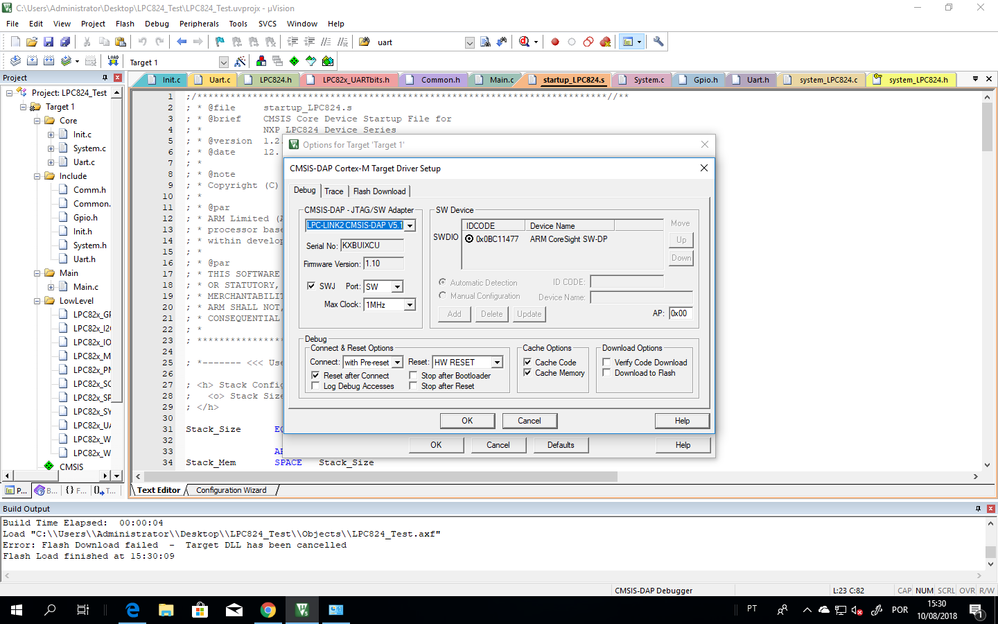Open the Reset HW RESET dropdown
The image size is (998, 624).
click(497, 362)
